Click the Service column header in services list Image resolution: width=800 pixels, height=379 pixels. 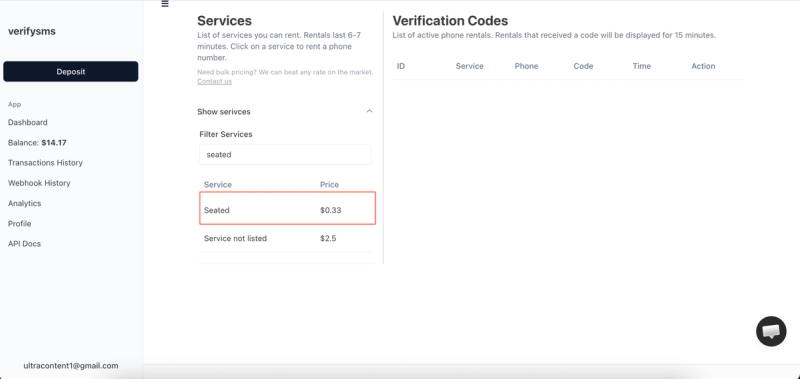point(218,185)
